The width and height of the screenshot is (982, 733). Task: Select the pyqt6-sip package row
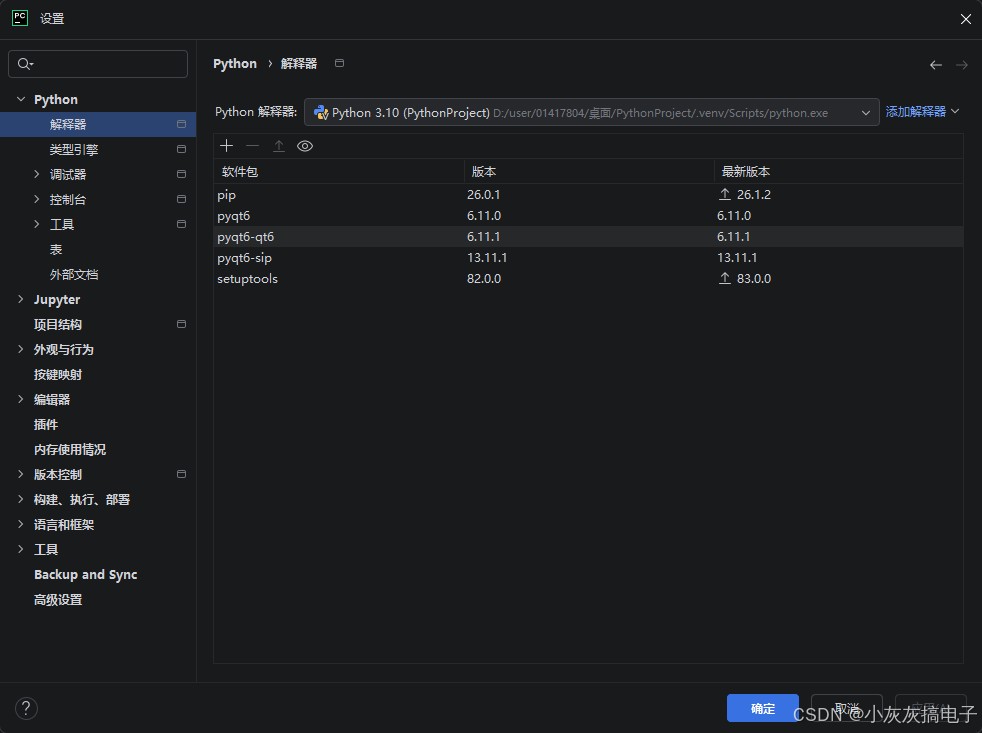(x=588, y=257)
